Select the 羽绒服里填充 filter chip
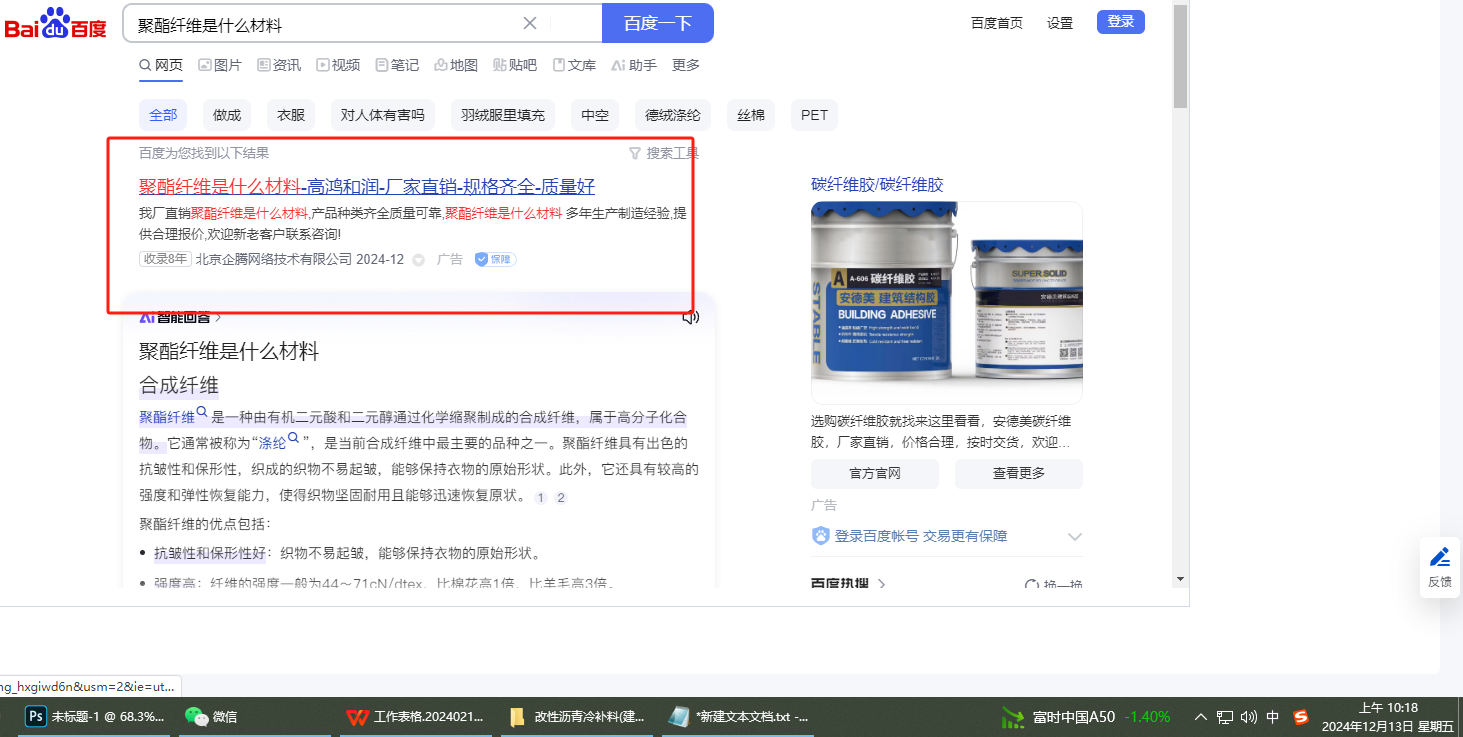This screenshot has width=1463, height=737. (x=503, y=115)
